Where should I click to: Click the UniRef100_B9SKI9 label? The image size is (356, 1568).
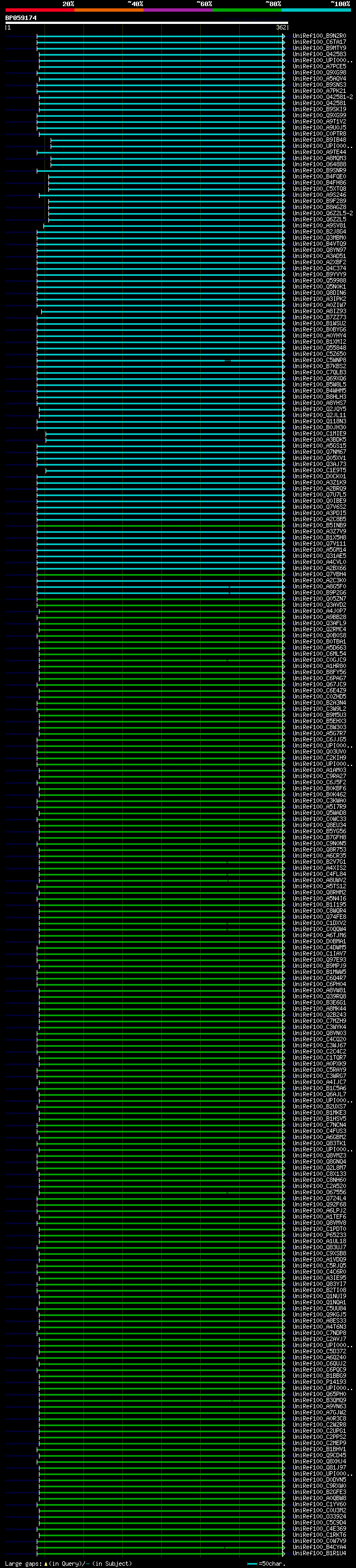[319, 110]
